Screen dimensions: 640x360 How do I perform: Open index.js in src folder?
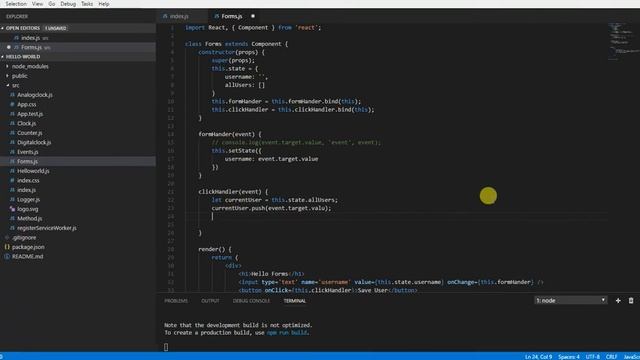click(x=26, y=190)
